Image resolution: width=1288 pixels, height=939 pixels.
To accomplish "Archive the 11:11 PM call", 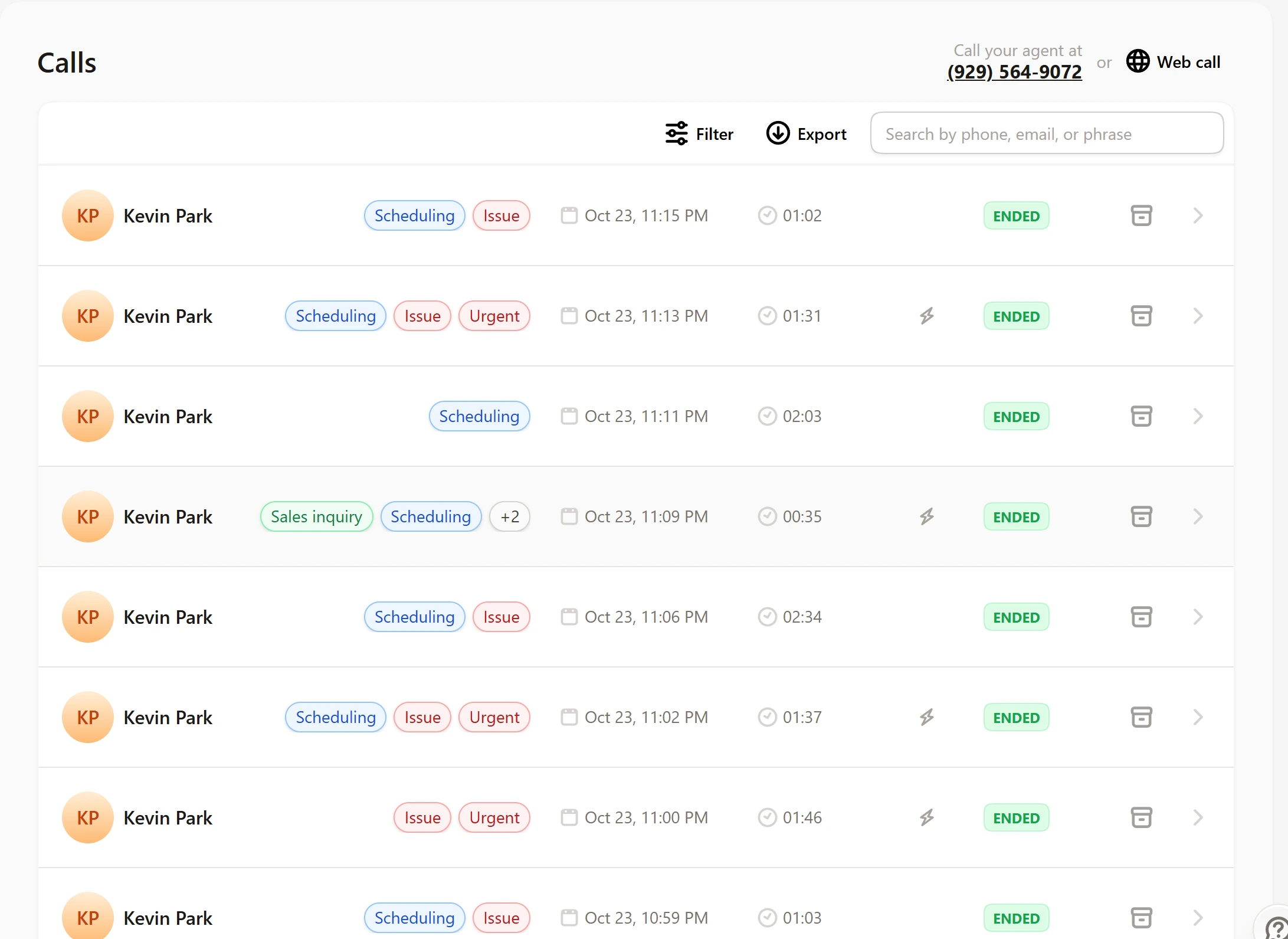I will (1141, 416).
